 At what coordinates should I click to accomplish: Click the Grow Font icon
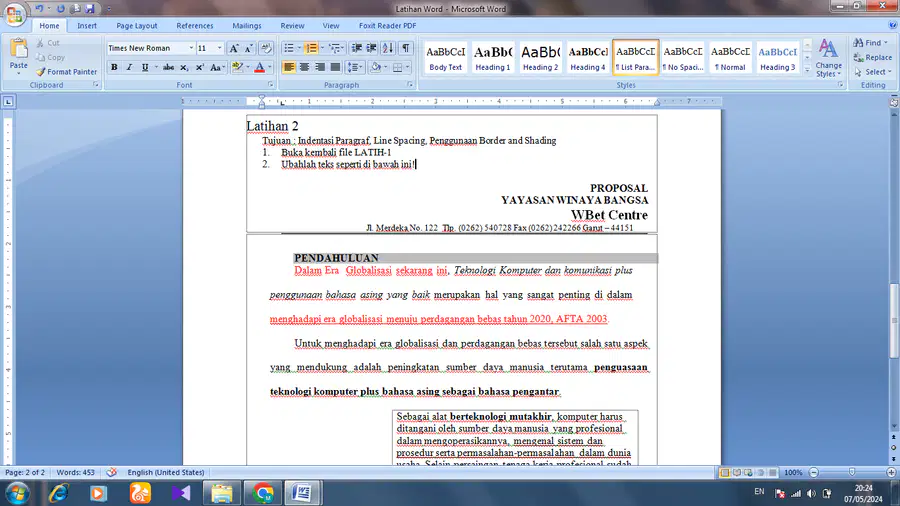coord(234,48)
